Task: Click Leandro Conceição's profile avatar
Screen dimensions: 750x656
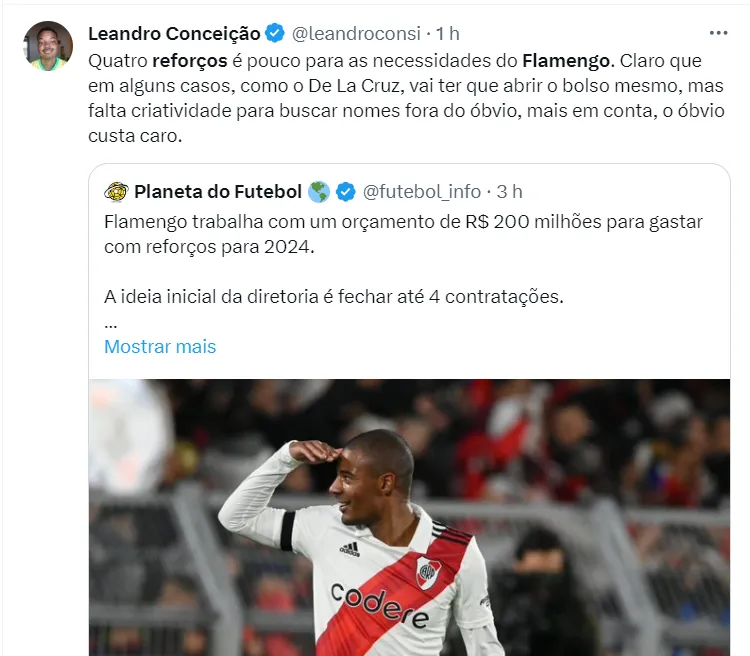Action: [x=48, y=46]
